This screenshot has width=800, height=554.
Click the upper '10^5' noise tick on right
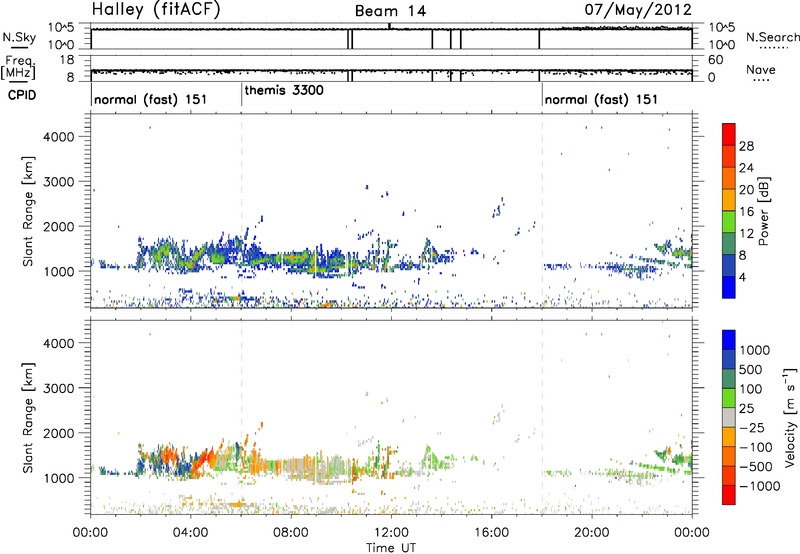coord(722,27)
